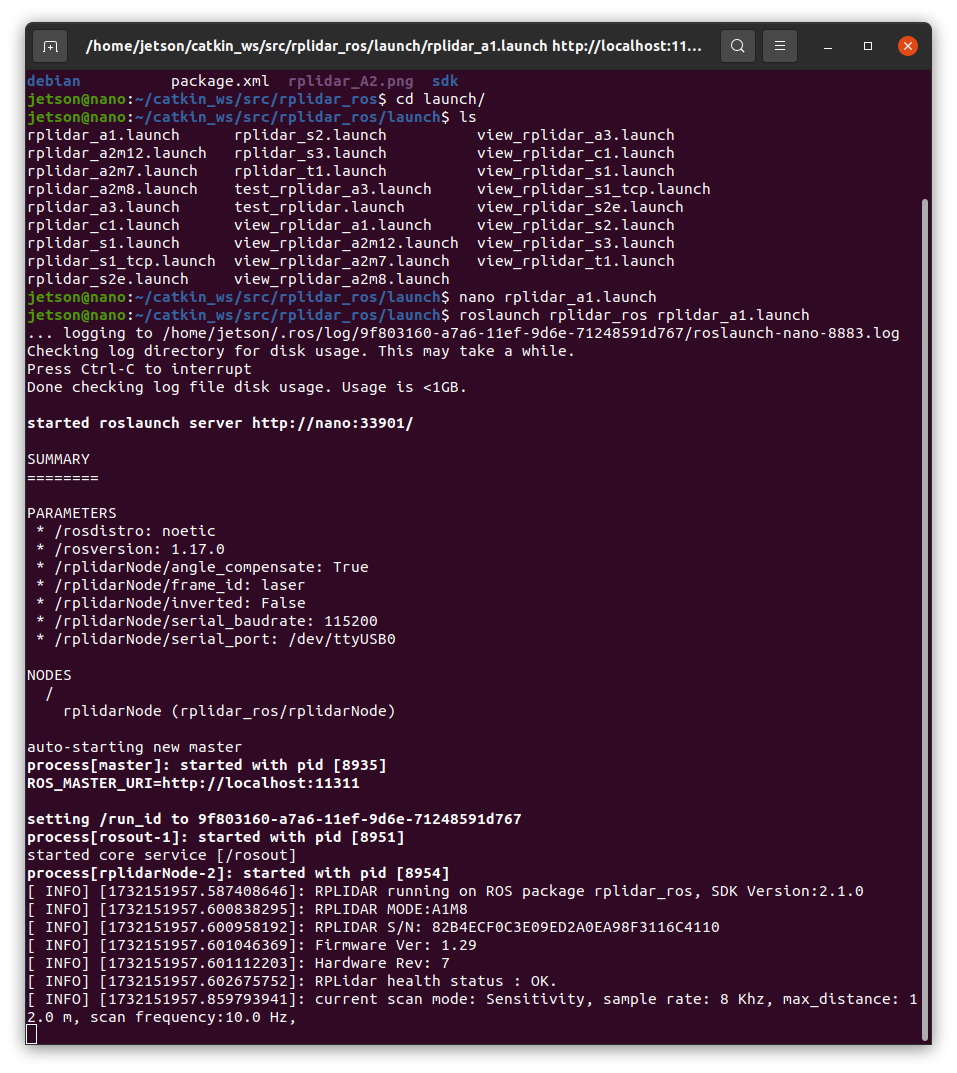The image size is (957, 1073).
Task: Minimize the terminal window
Action: tap(828, 46)
